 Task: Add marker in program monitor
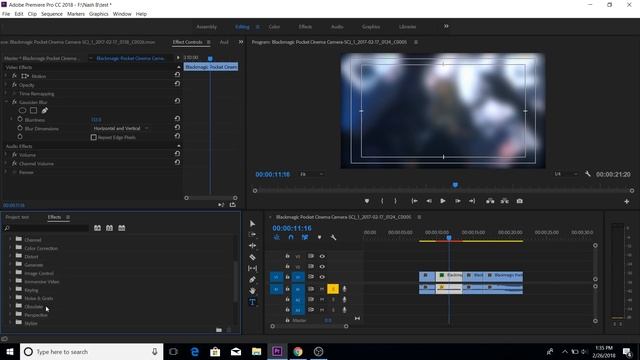tap(367, 201)
